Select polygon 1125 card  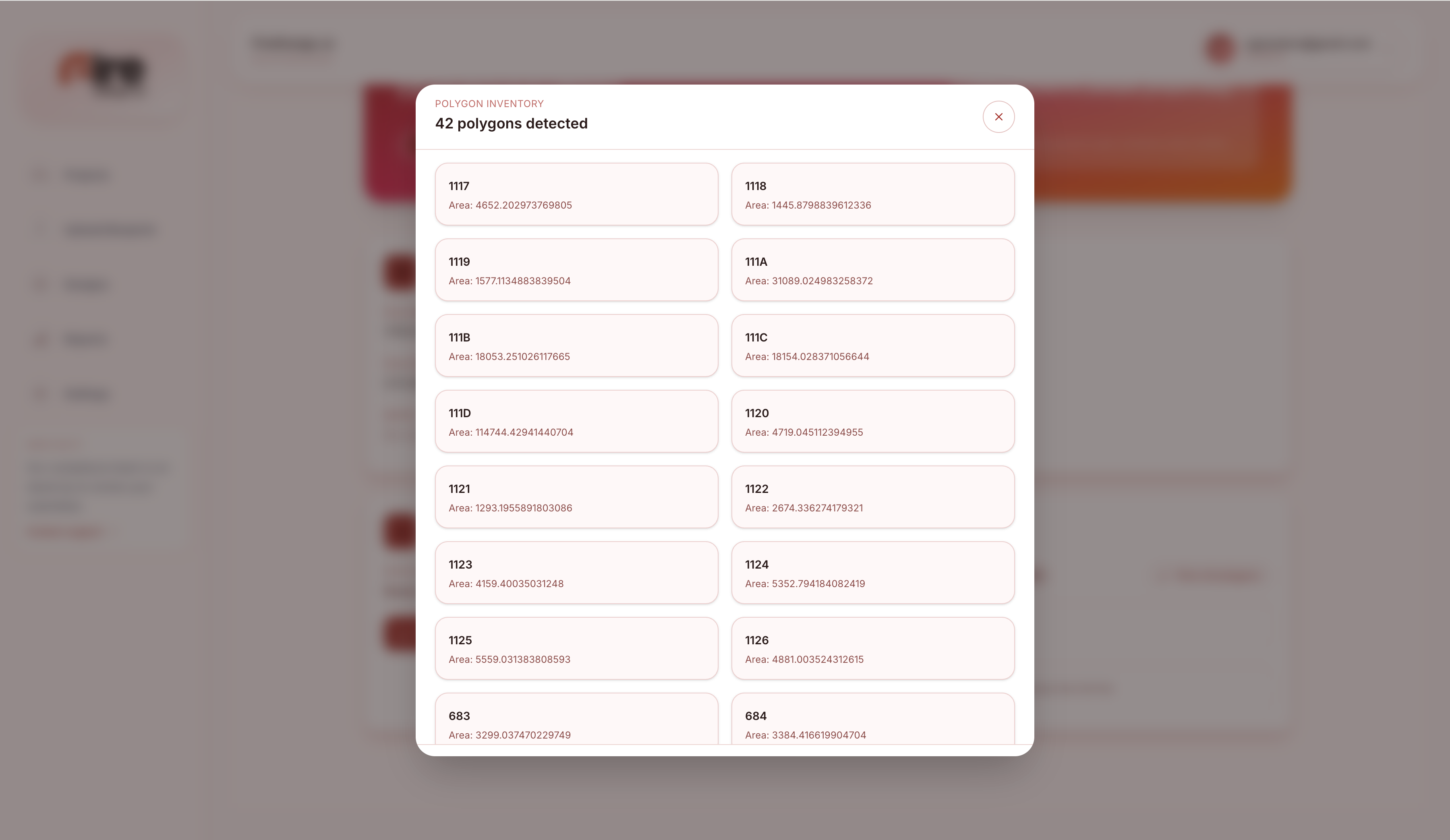(x=576, y=648)
